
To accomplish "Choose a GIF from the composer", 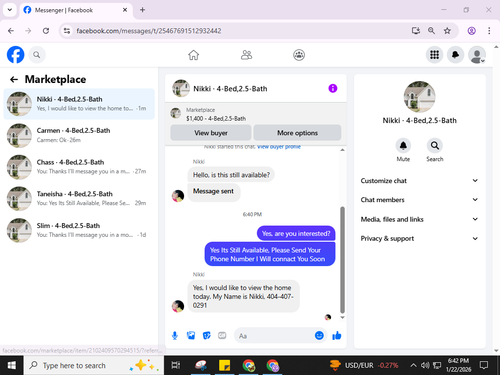I will [222, 336].
